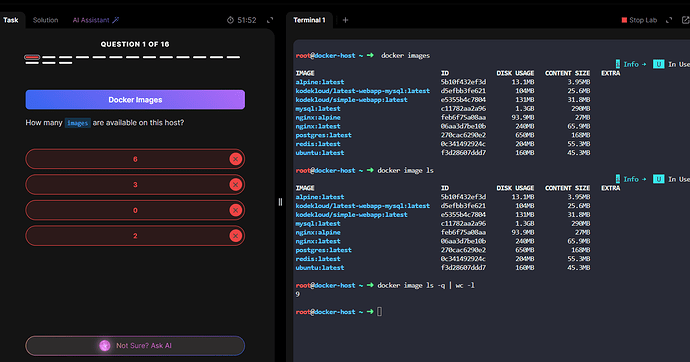Open the Task tab
Image resolution: width=690 pixels, height=362 pixels.
click(11, 20)
